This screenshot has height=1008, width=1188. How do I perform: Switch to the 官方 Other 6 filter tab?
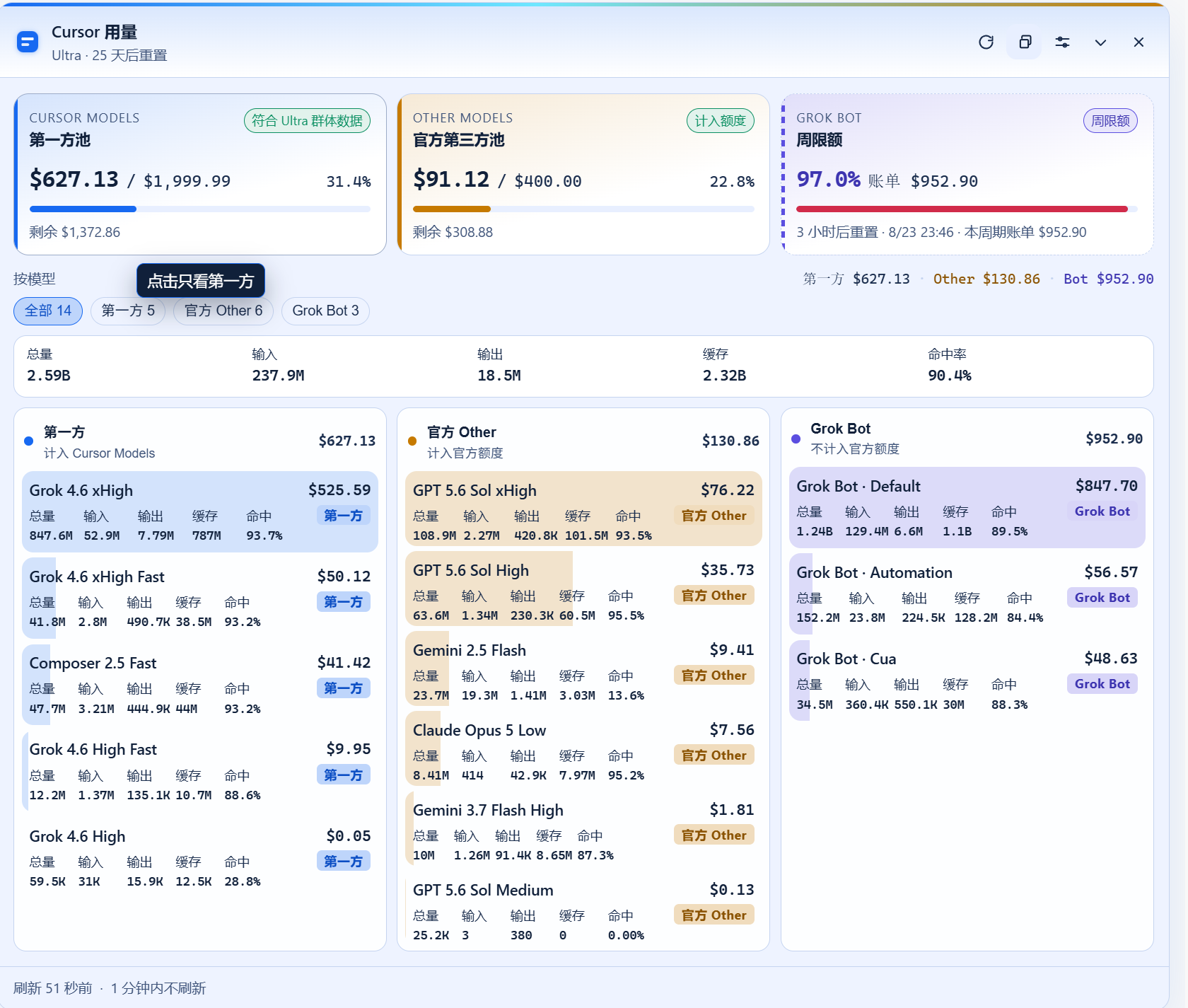tap(223, 311)
